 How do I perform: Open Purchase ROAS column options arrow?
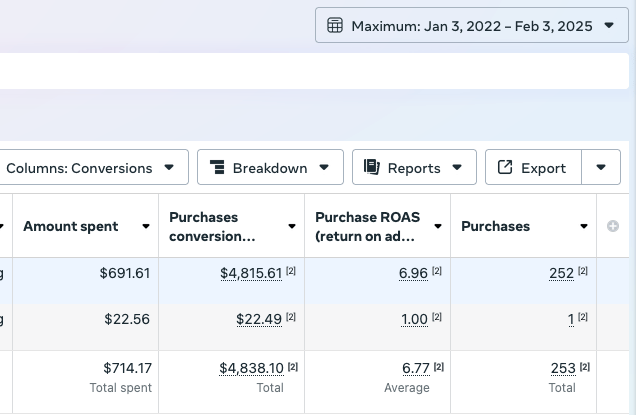[438, 227]
